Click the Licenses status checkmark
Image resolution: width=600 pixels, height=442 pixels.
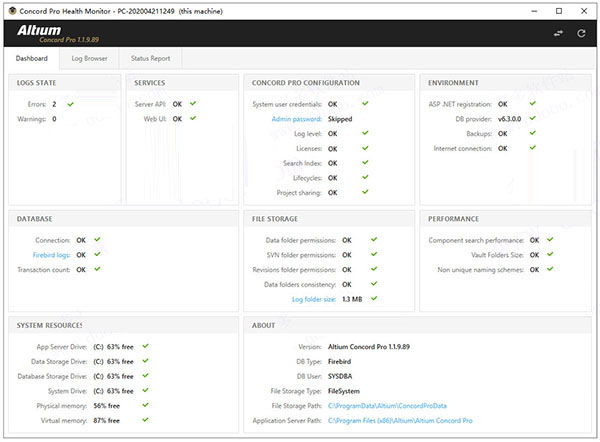pos(365,148)
